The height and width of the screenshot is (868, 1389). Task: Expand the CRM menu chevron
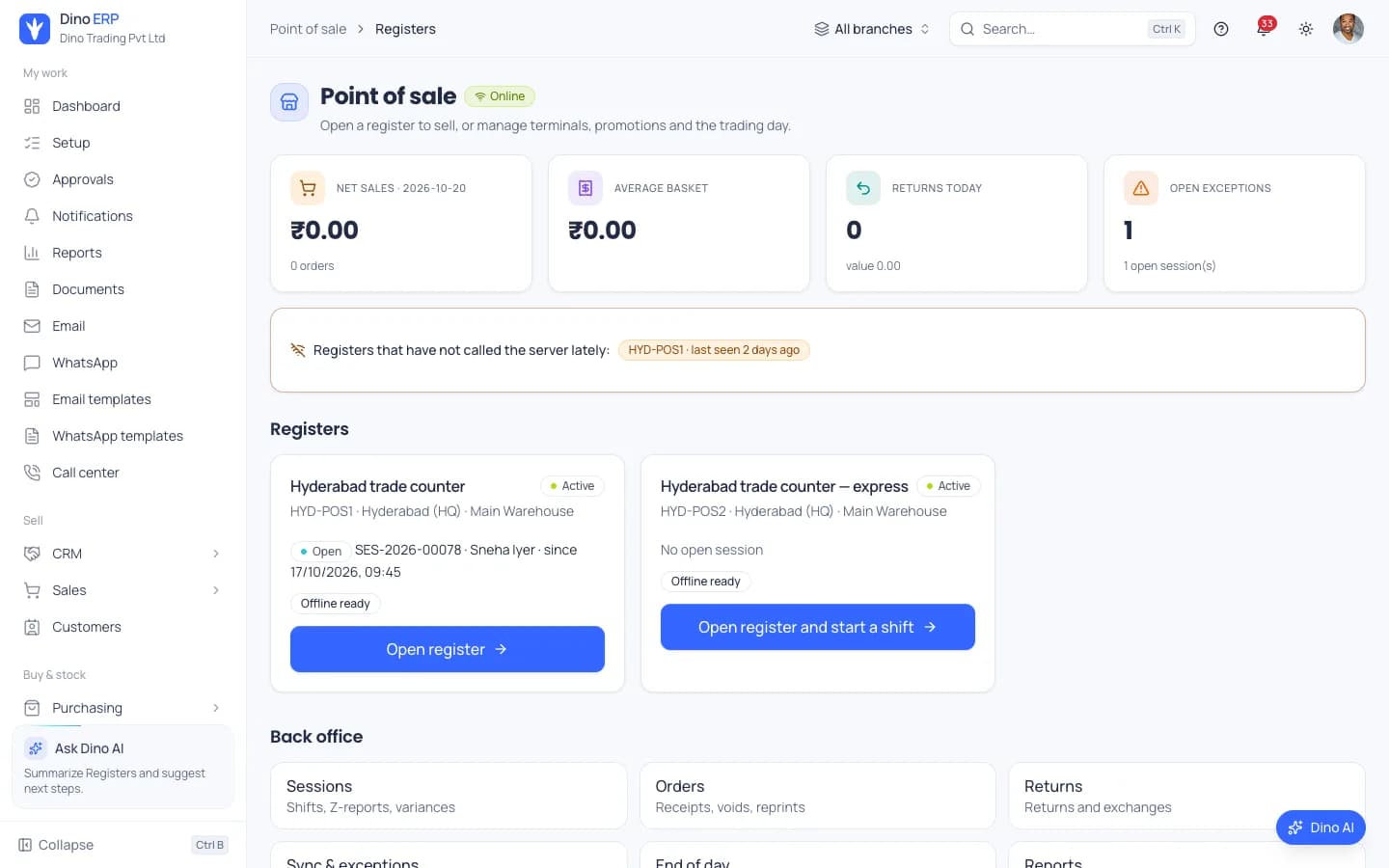pos(216,554)
